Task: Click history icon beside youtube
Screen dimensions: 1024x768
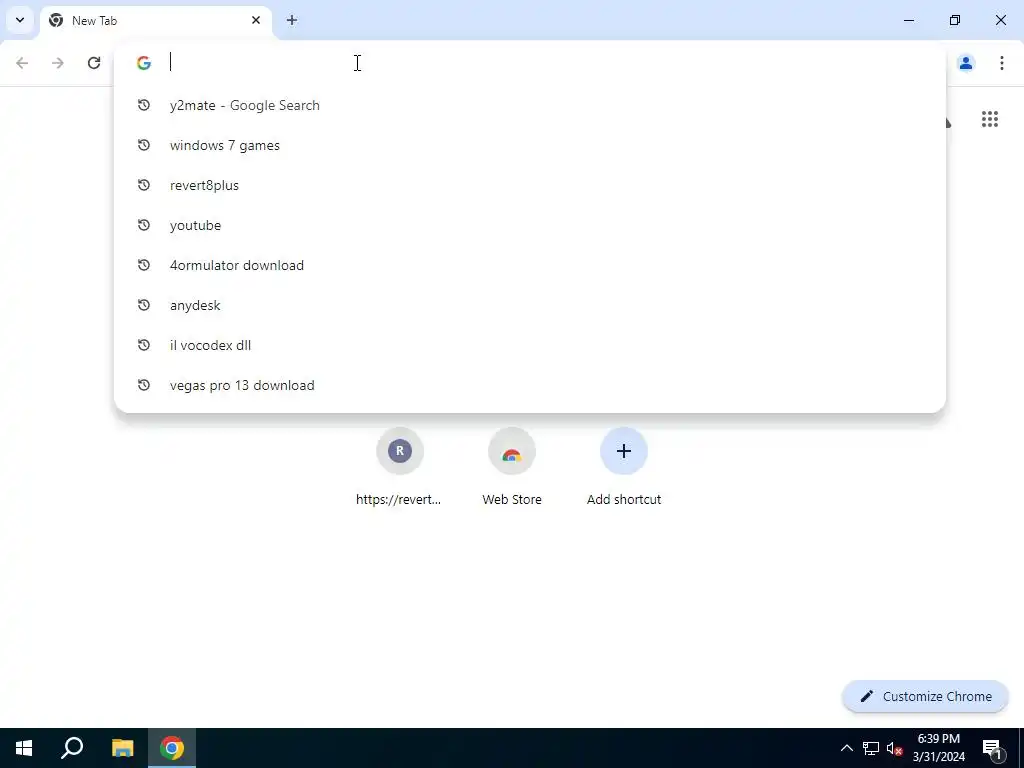Action: click(144, 225)
